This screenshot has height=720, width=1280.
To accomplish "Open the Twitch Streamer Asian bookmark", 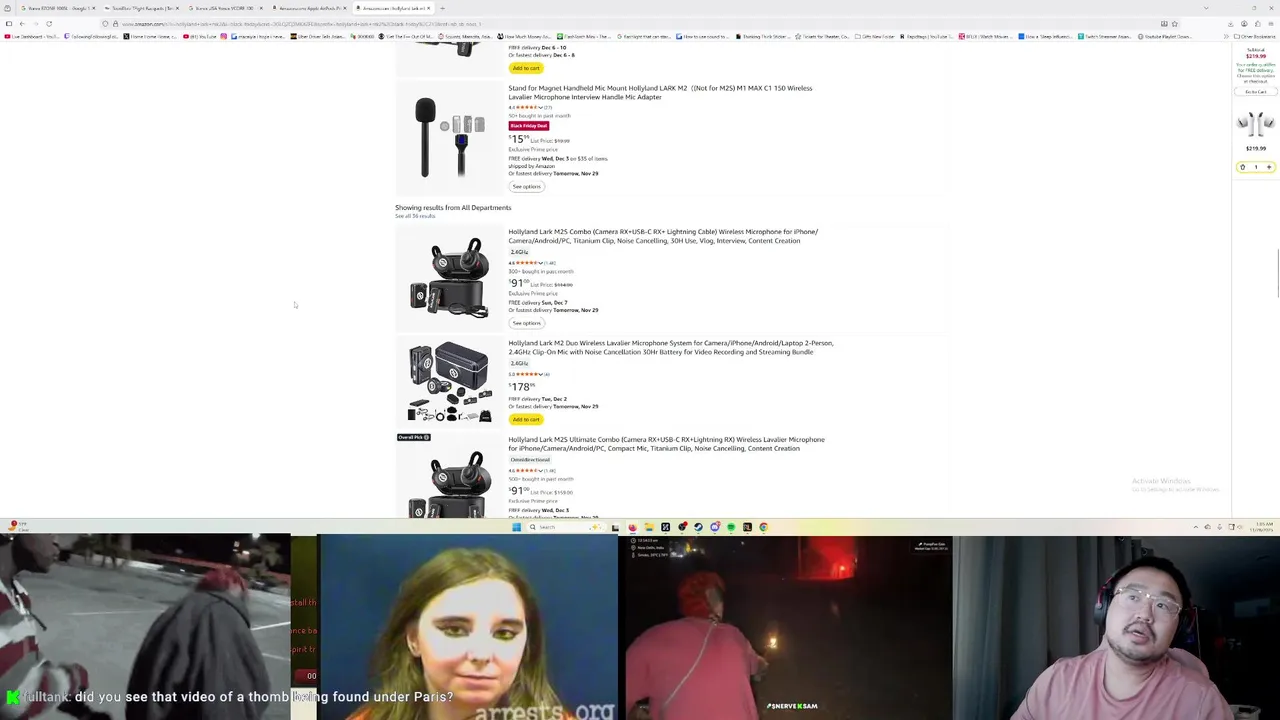I will [x=1105, y=37].
